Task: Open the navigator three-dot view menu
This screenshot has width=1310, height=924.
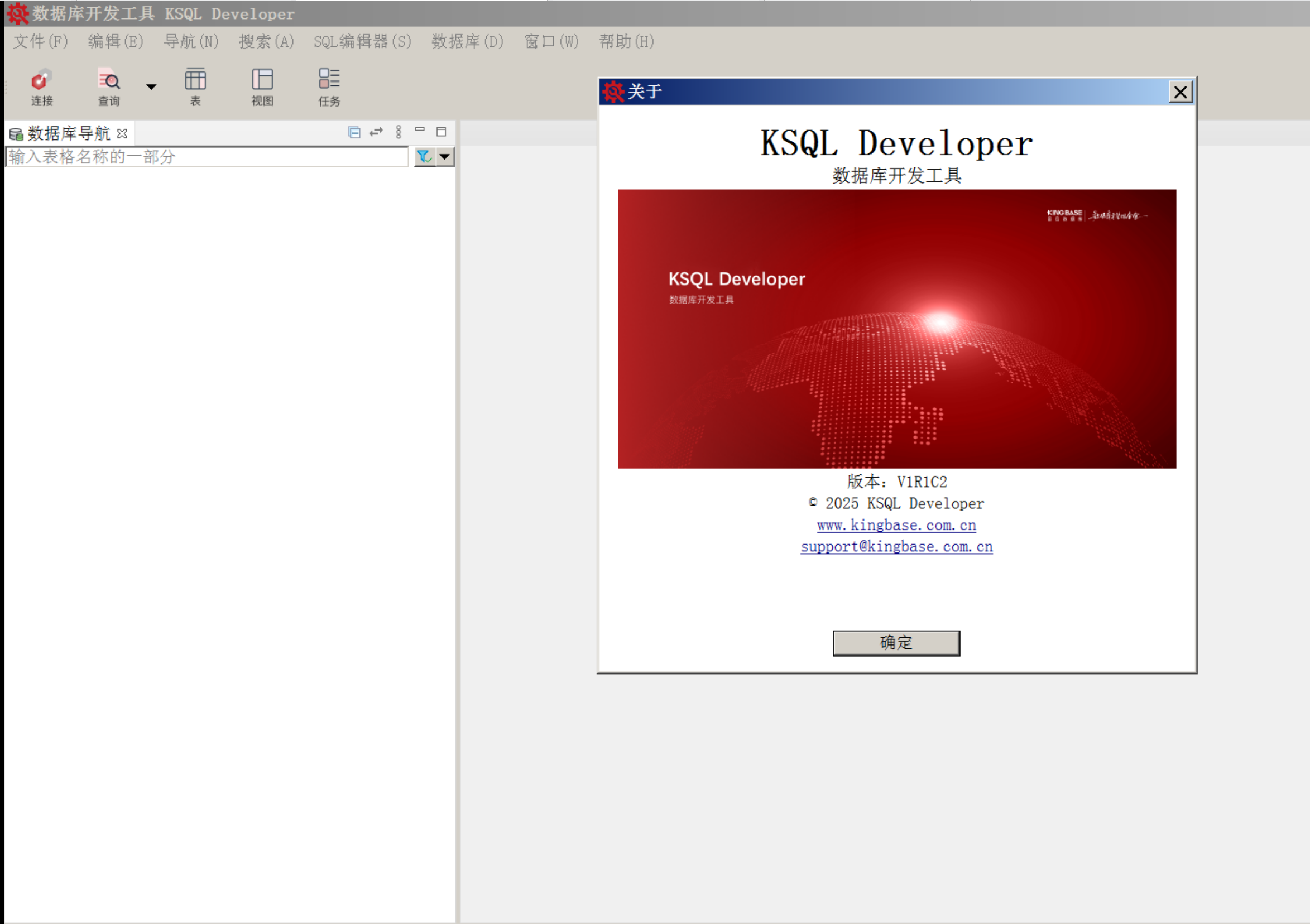Action: [399, 132]
